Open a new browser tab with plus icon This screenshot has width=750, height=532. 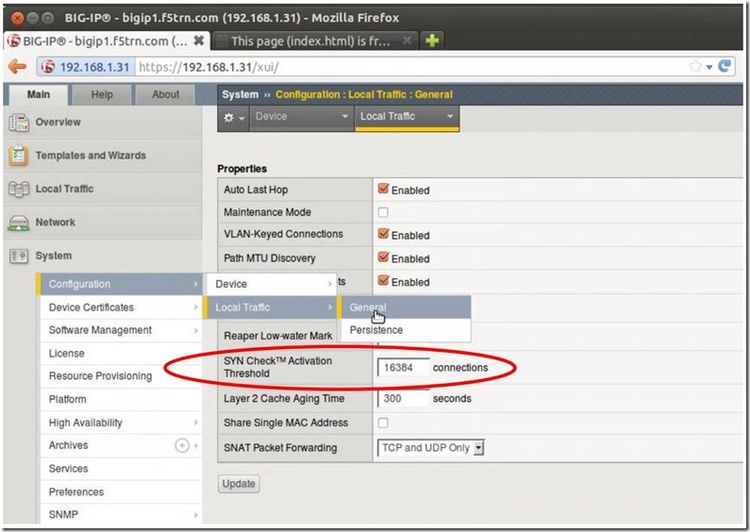coord(432,41)
